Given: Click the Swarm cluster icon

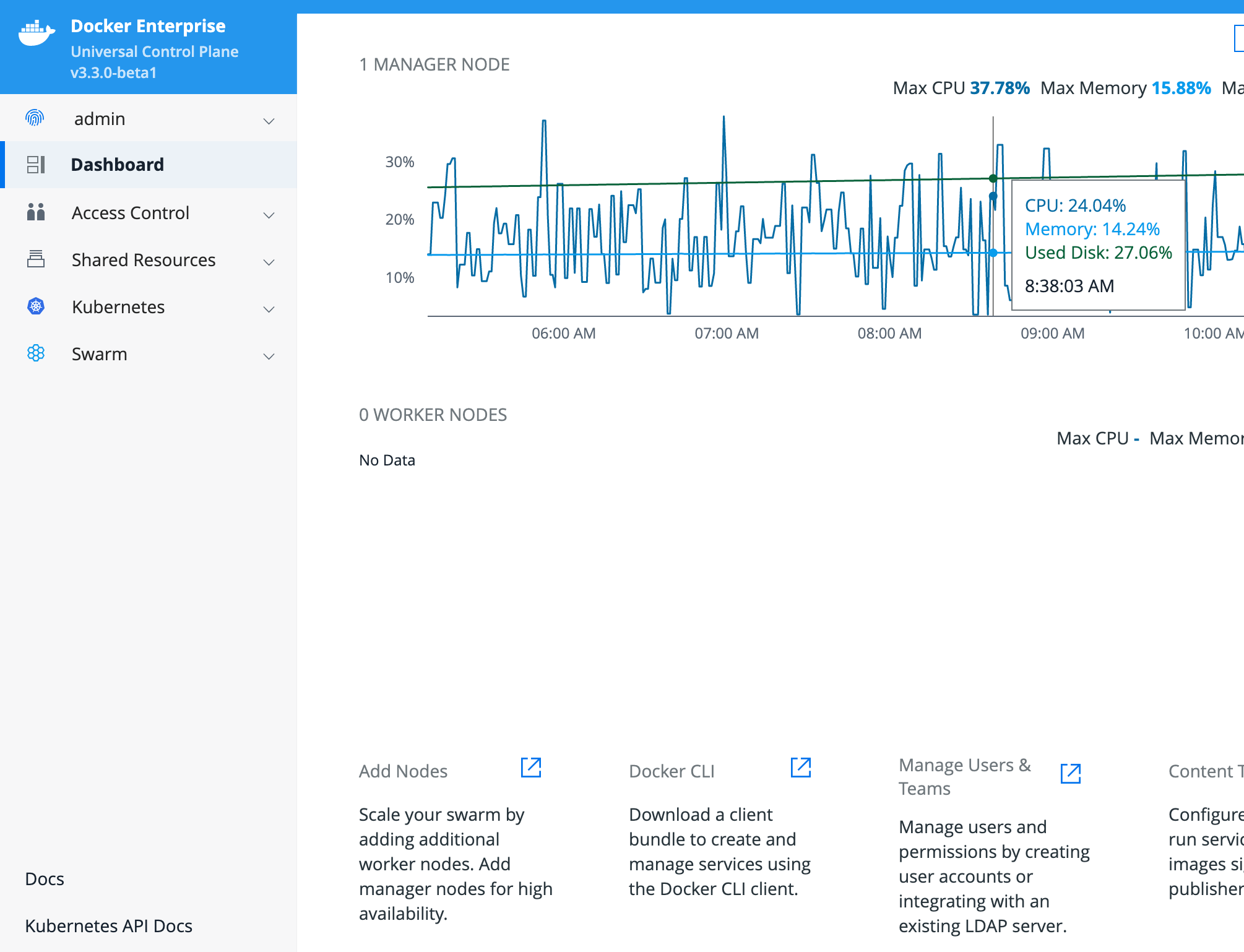Looking at the screenshot, I should [36, 353].
